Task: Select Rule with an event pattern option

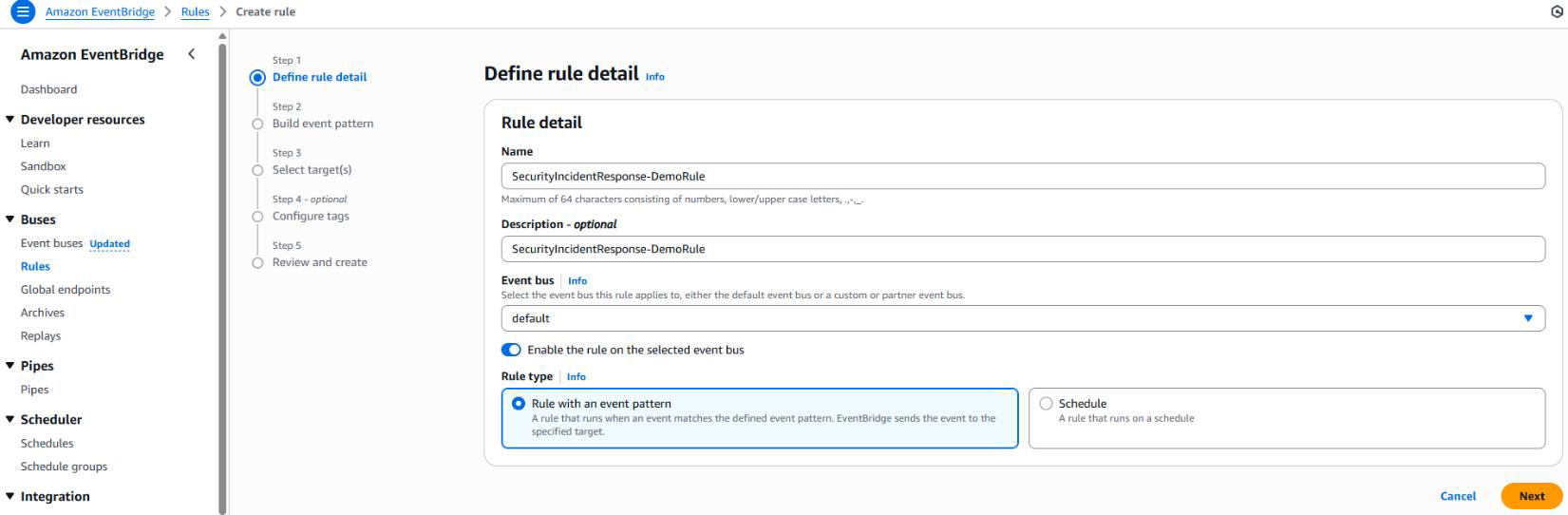Action: click(x=519, y=404)
